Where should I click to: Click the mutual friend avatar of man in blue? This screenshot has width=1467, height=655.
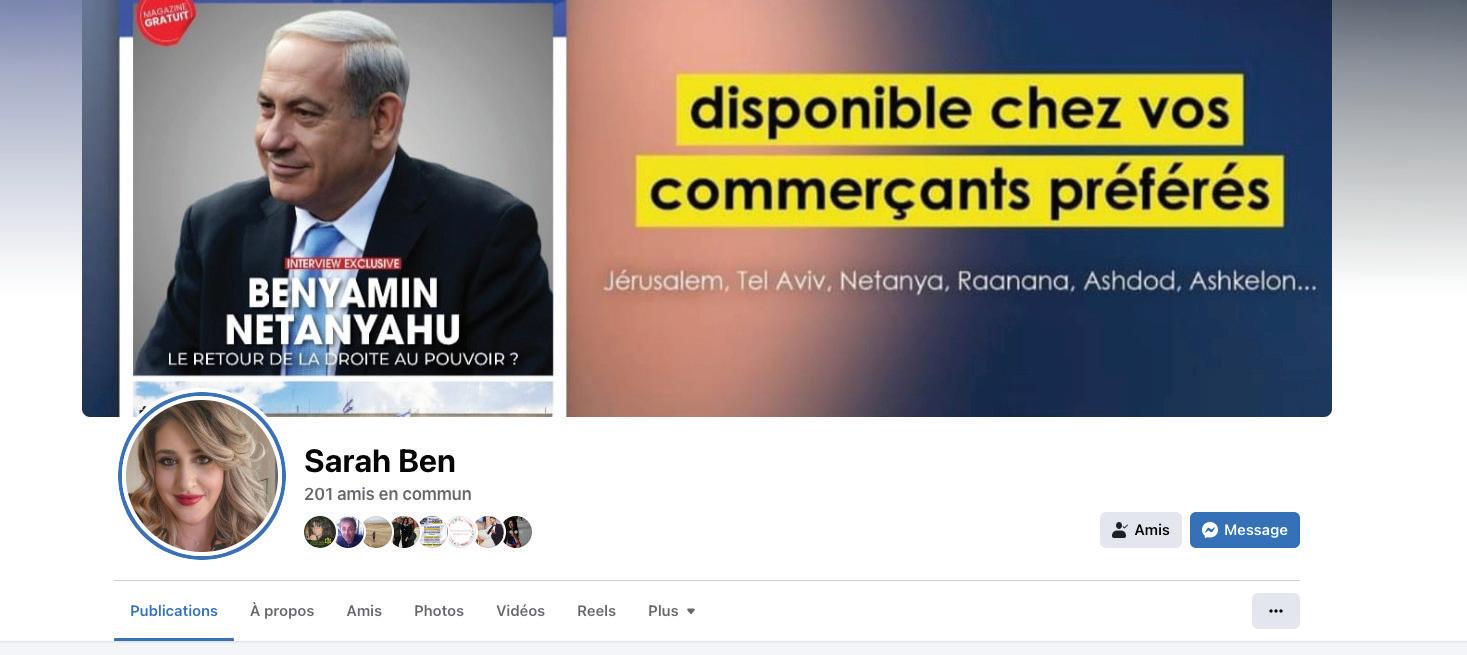click(x=348, y=532)
